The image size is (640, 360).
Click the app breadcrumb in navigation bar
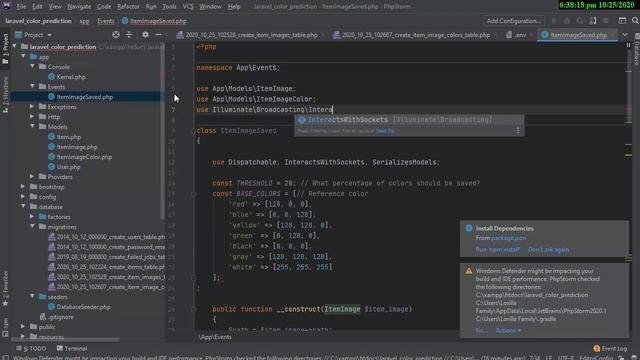click(84, 21)
